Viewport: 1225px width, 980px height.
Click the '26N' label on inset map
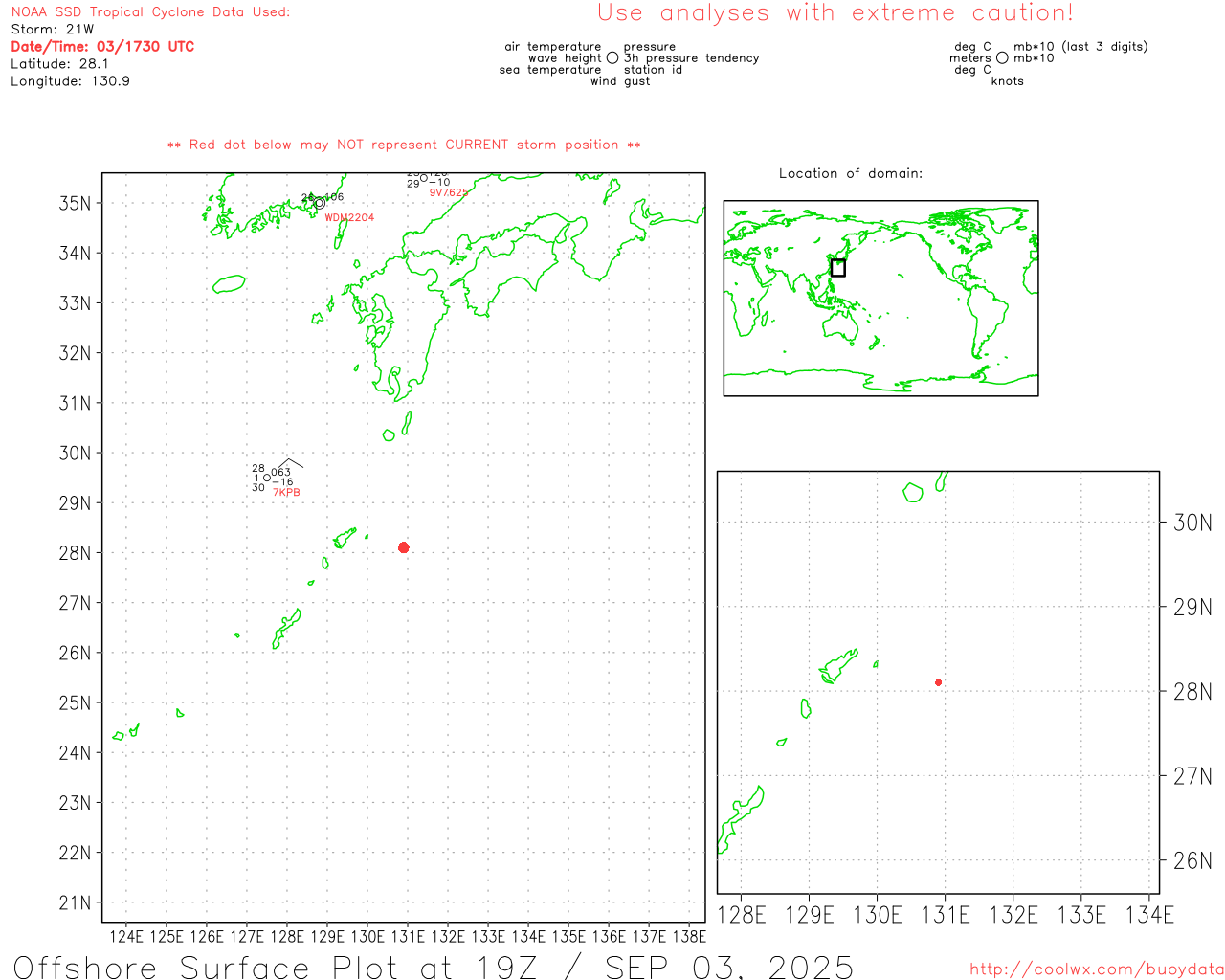[x=1192, y=861]
